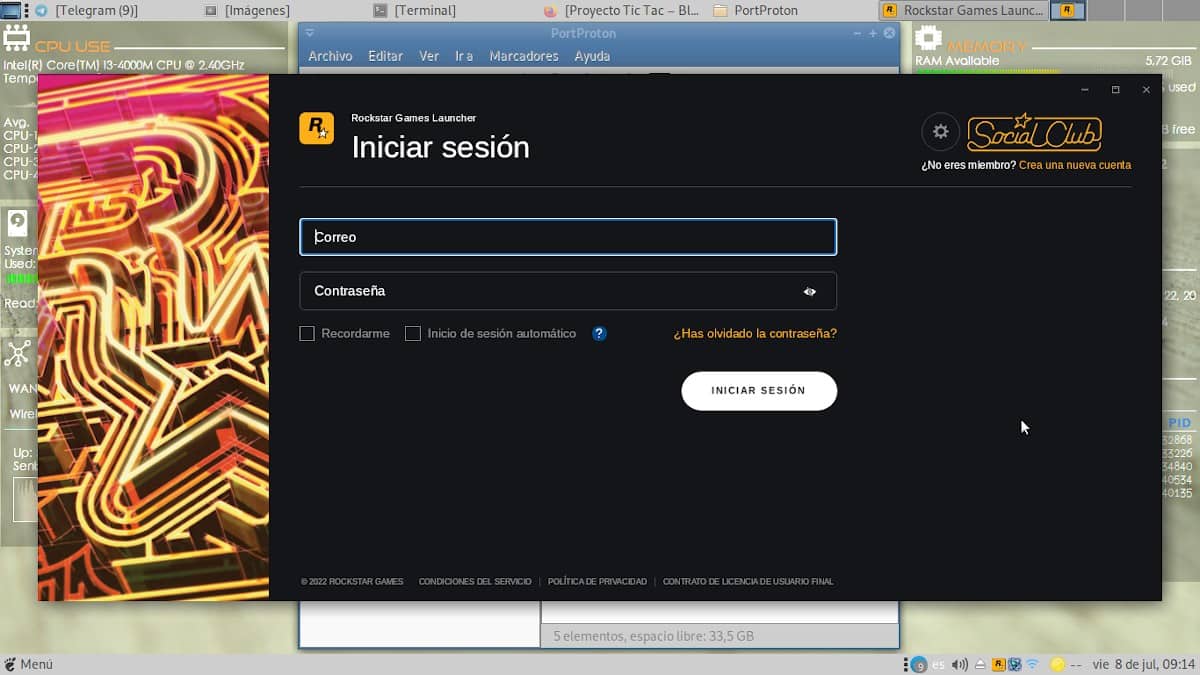Click small Rockstar icon taskbar entry
The height and width of the screenshot is (675, 1200).
(x=1067, y=10)
